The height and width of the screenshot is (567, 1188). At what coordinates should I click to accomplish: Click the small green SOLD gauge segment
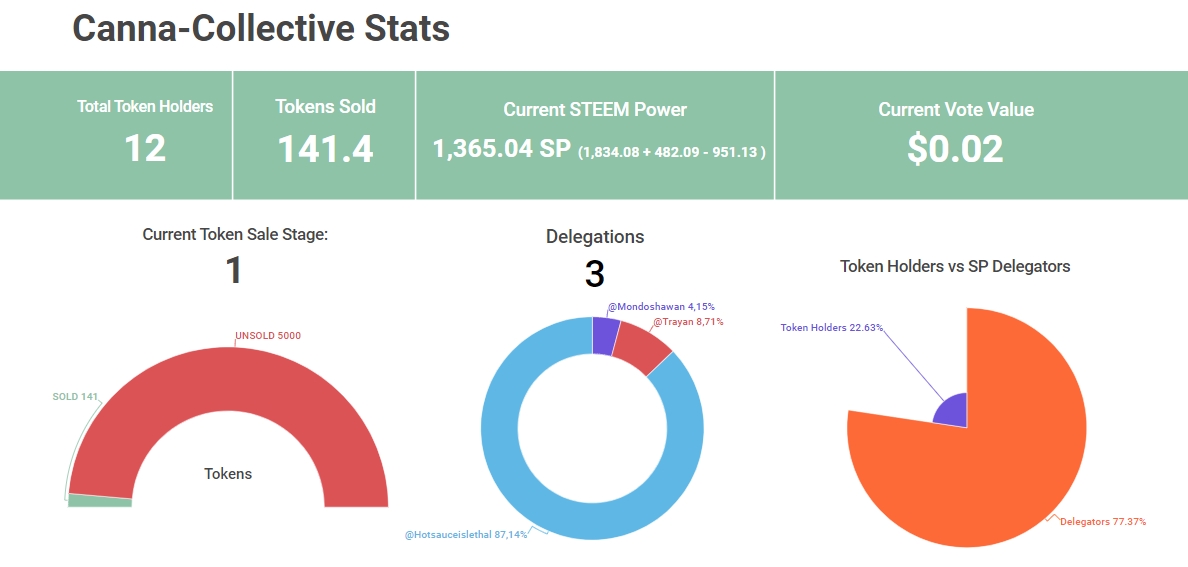99,500
